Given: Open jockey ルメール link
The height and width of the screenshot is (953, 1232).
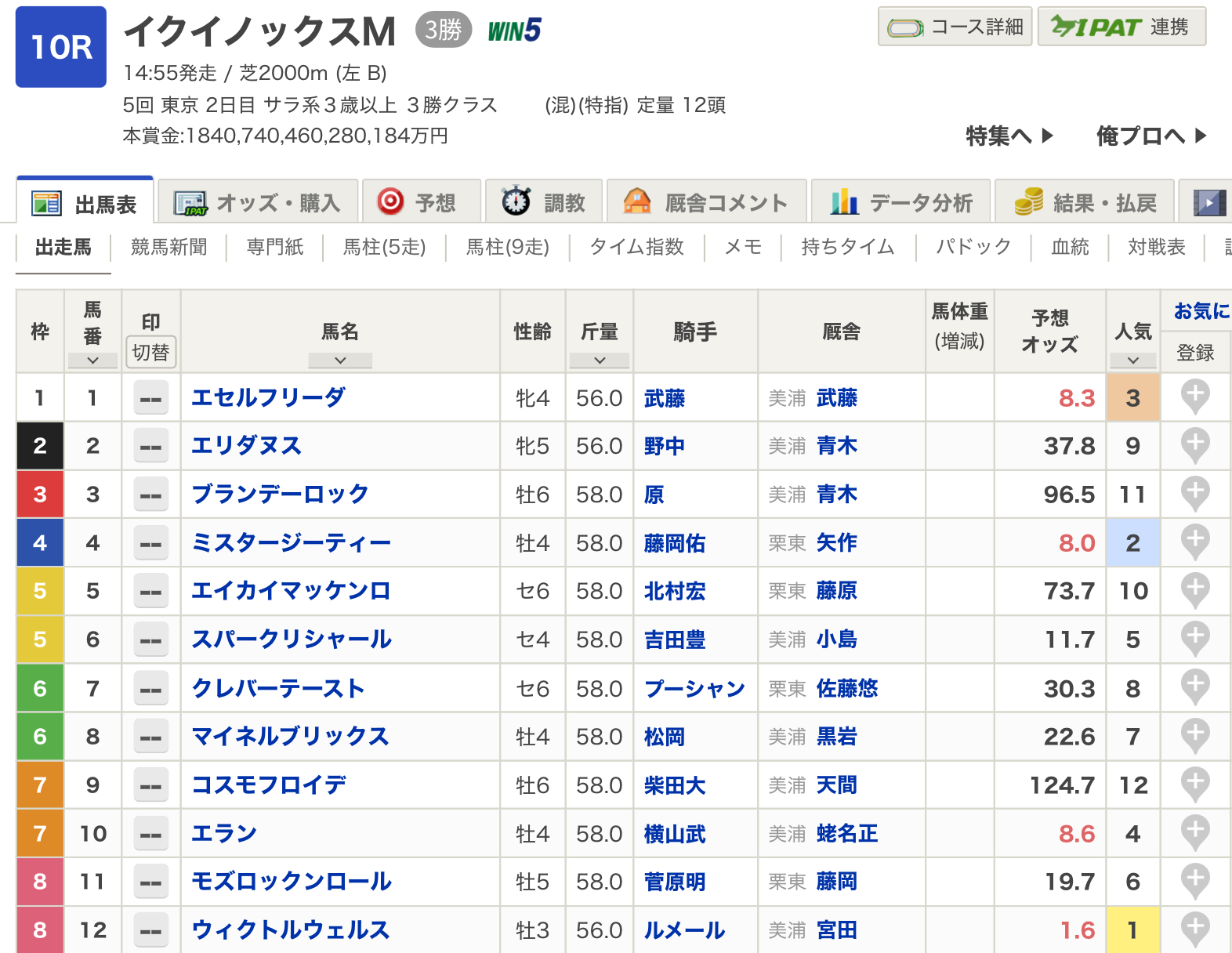Looking at the screenshot, I should click(684, 930).
